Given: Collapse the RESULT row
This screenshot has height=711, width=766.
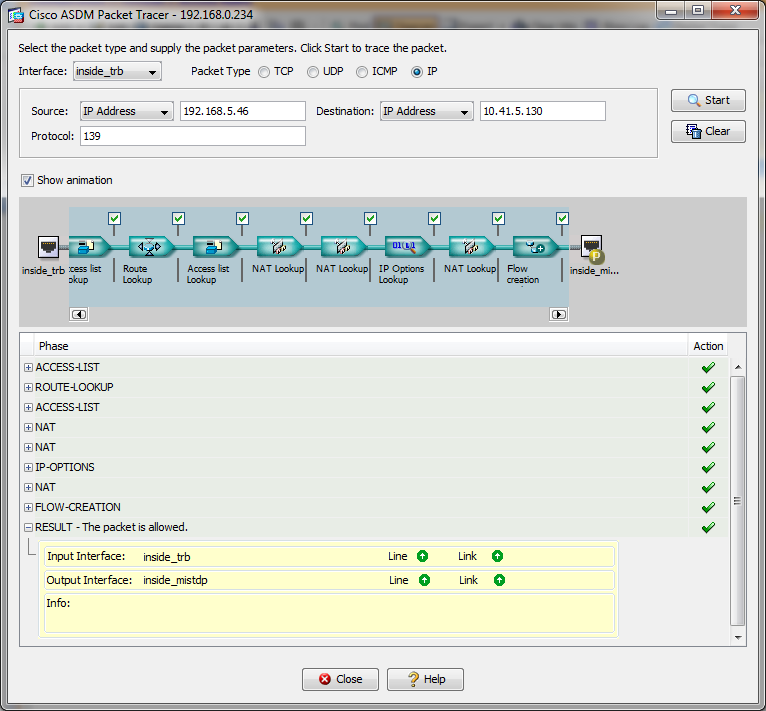Looking at the screenshot, I should pos(28,528).
